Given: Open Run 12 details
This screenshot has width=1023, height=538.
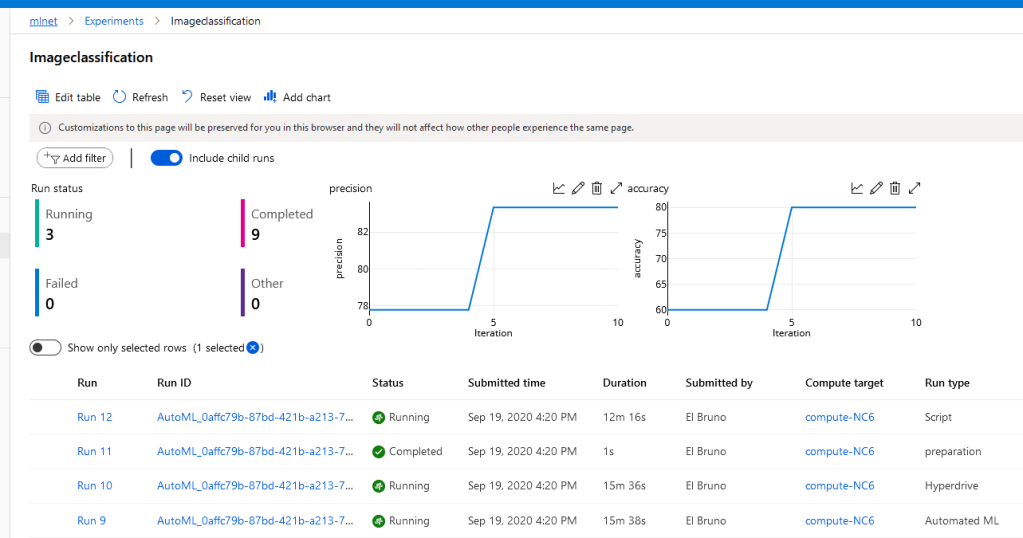Looking at the screenshot, I should coord(94,417).
